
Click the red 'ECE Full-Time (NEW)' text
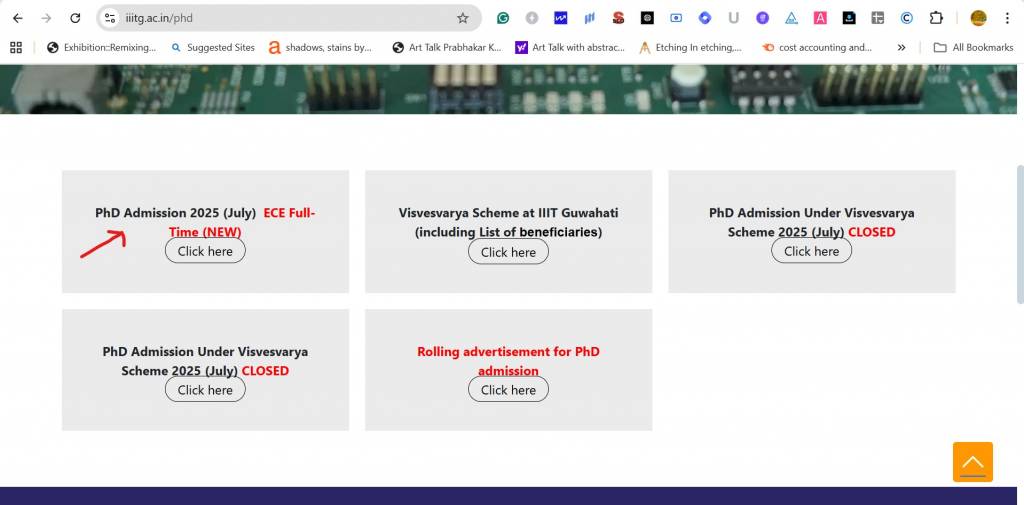click(242, 223)
